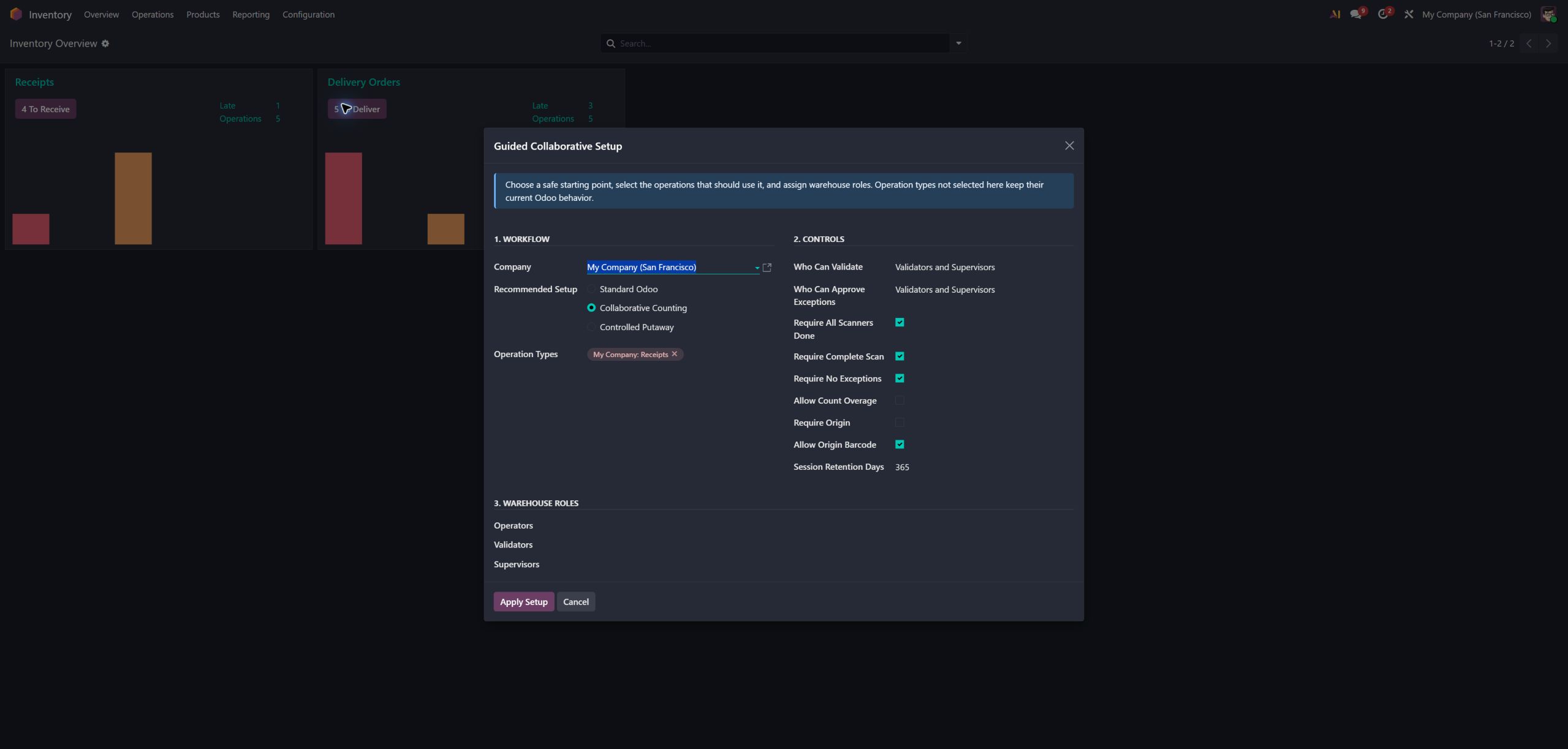Click the Operation Types tag field
The height and width of the screenshot is (749, 1568).
tap(680, 355)
